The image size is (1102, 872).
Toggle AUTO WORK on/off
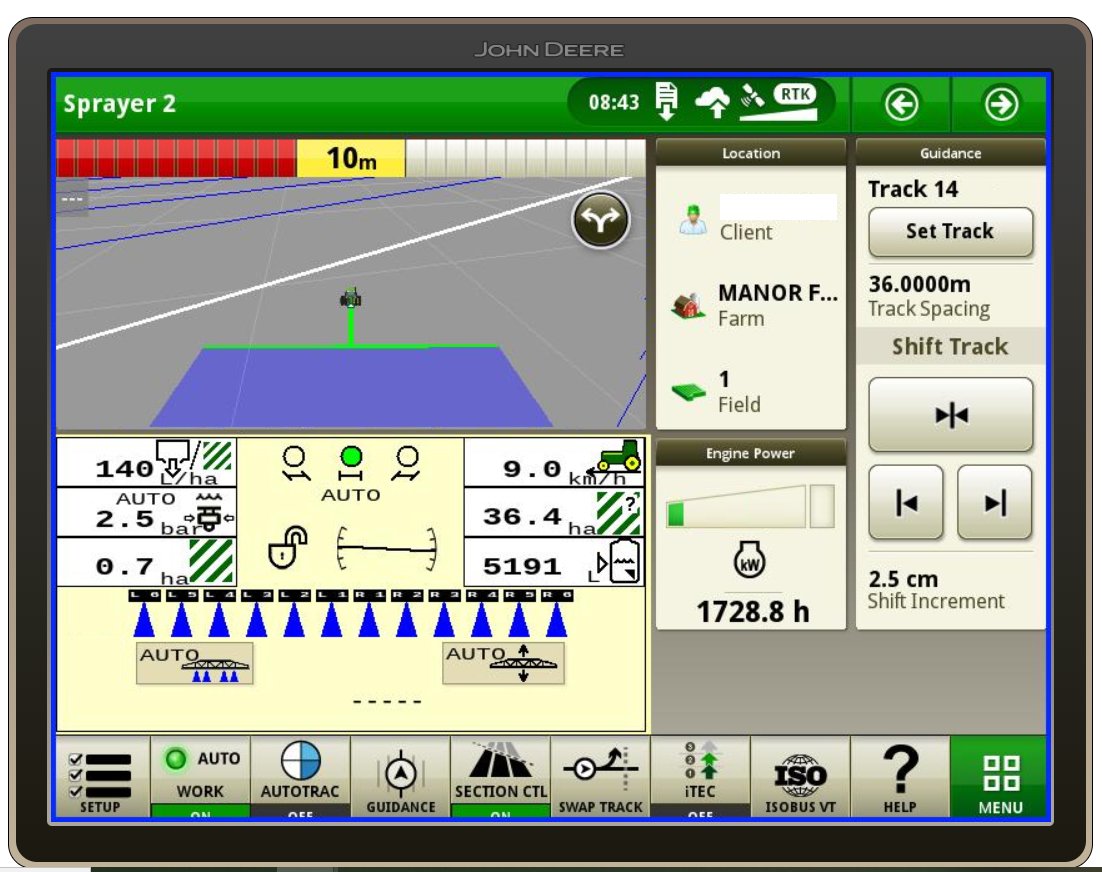point(200,776)
